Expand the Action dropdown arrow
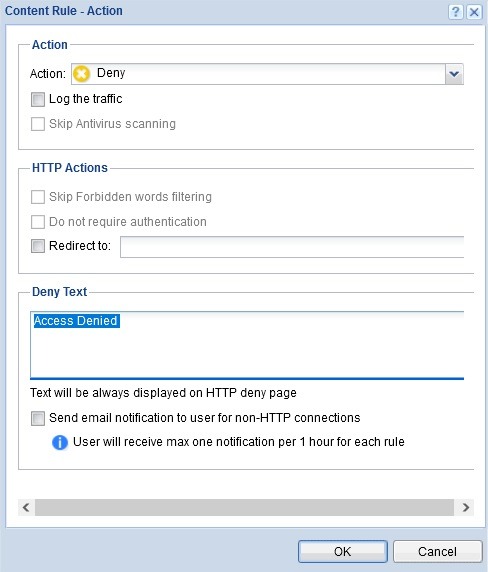This screenshot has width=488, height=572. click(x=454, y=74)
